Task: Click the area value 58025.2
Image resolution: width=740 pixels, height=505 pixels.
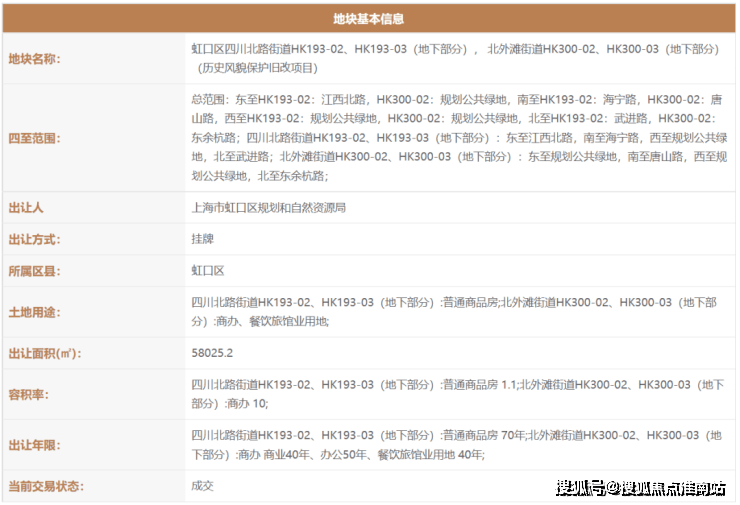Action: 212,353
